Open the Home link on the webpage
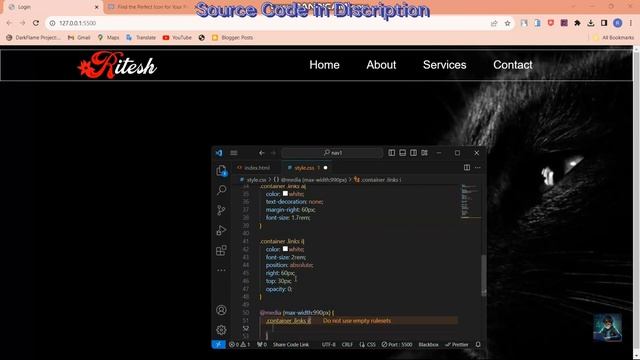 [324, 65]
